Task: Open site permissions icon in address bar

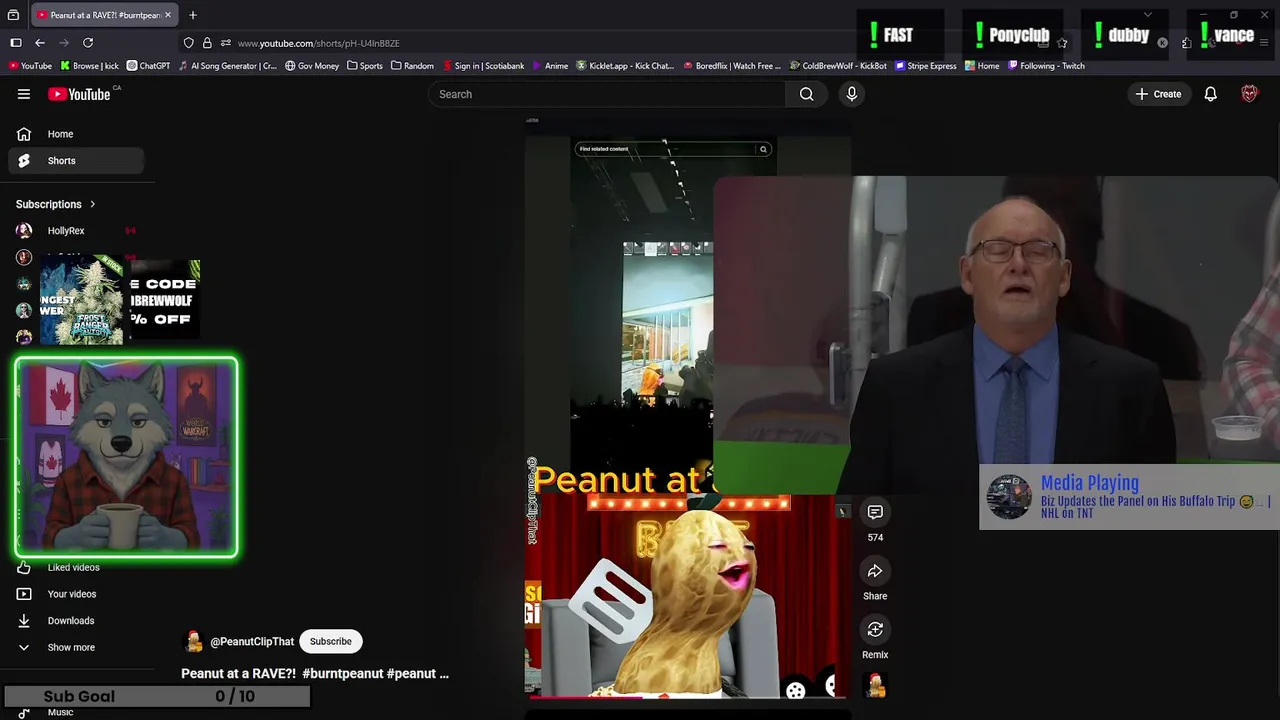Action: tap(226, 43)
